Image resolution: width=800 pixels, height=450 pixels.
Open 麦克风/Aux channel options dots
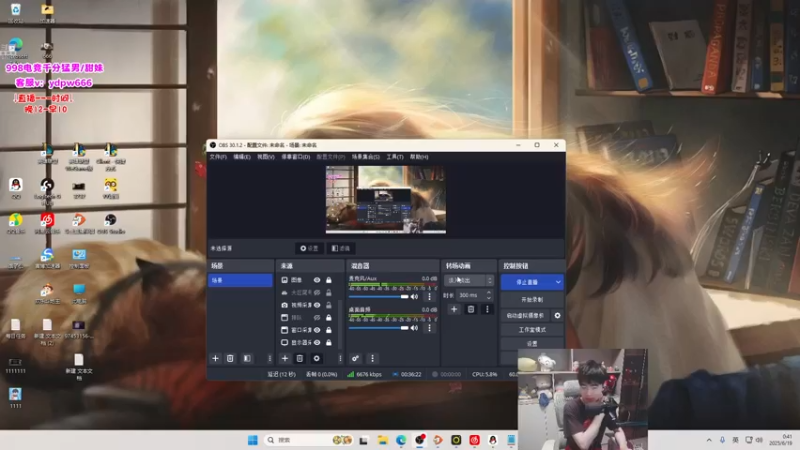(429, 296)
